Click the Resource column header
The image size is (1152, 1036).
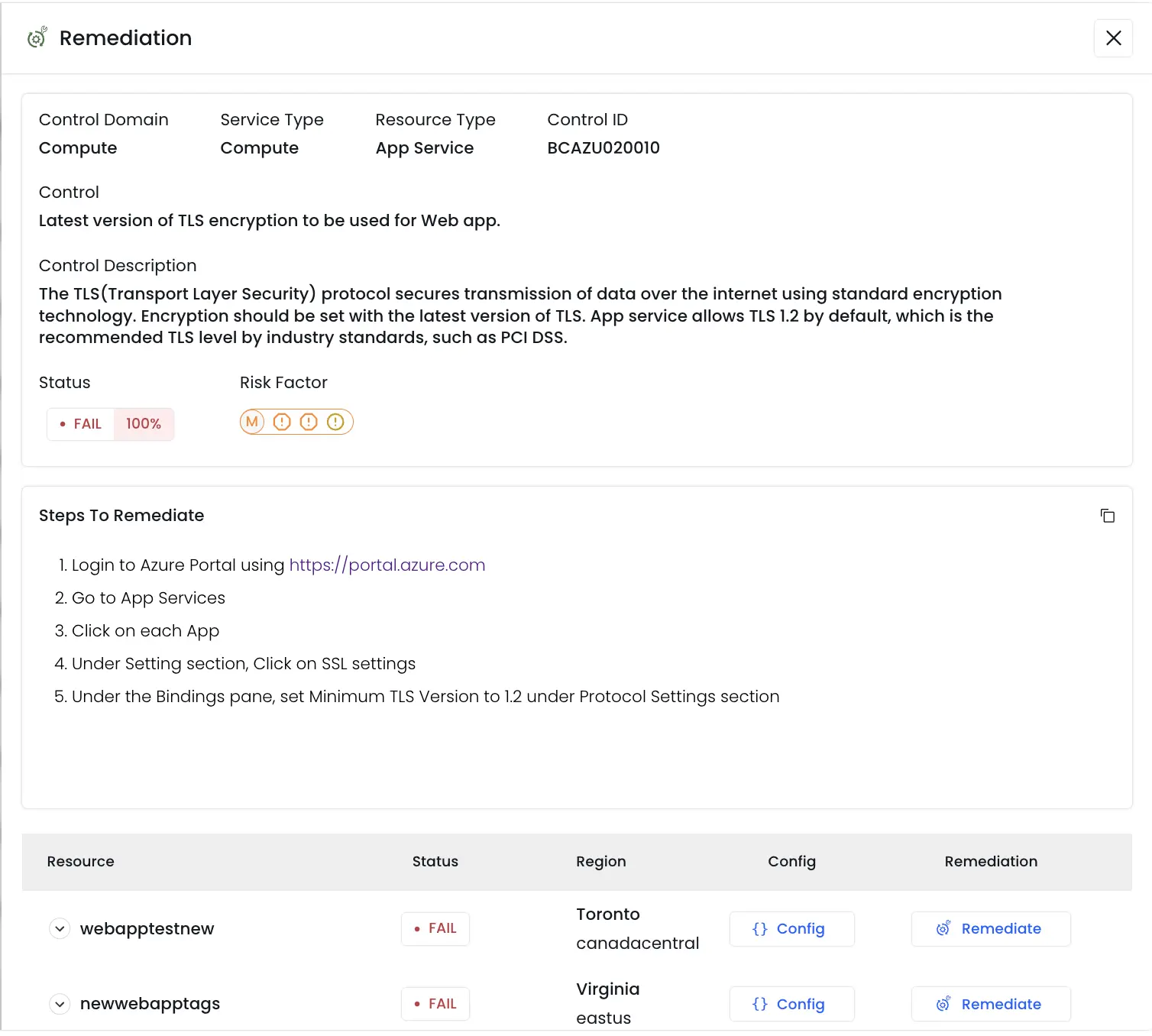pos(79,861)
